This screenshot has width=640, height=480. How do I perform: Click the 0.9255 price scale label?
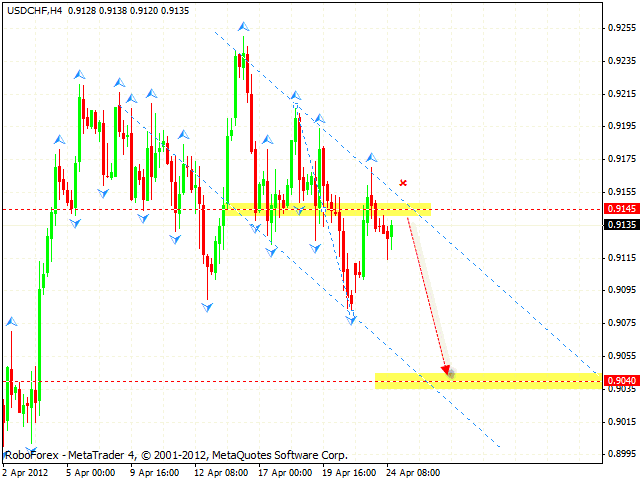click(621, 29)
